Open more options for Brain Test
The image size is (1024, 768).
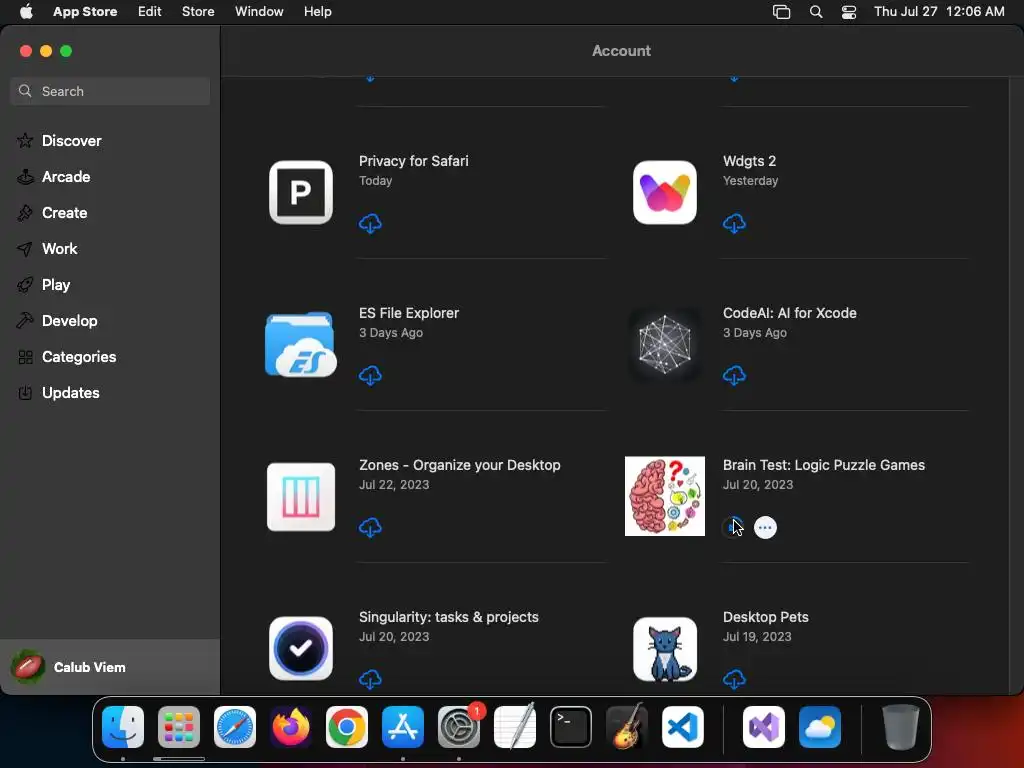tap(765, 527)
